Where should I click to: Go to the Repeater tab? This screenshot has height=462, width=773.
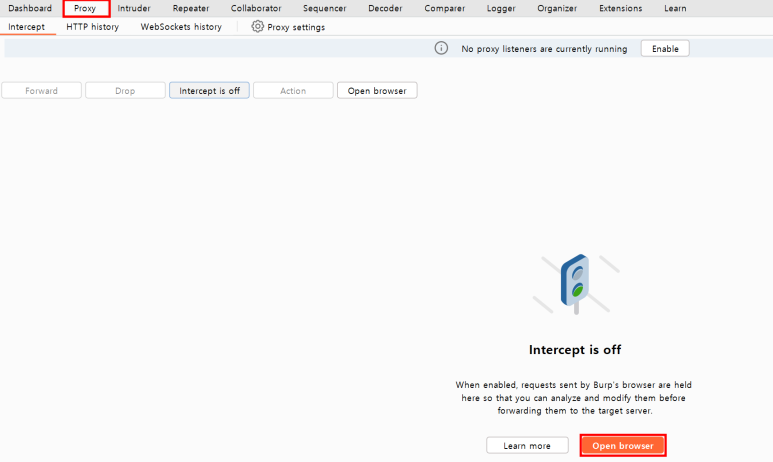pos(190,8)
